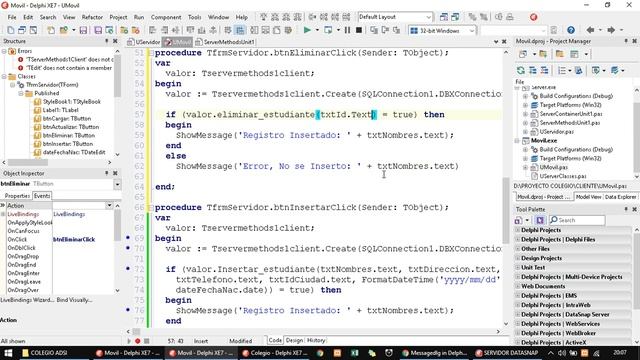Collapse the Classes node in Structure
This screenshot has width=640, height=360.
tap(4, 76)
